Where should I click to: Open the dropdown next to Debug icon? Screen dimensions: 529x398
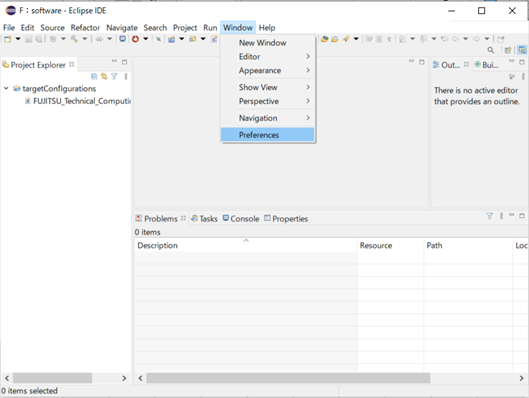pyautogui.click(x=146, y=39)
